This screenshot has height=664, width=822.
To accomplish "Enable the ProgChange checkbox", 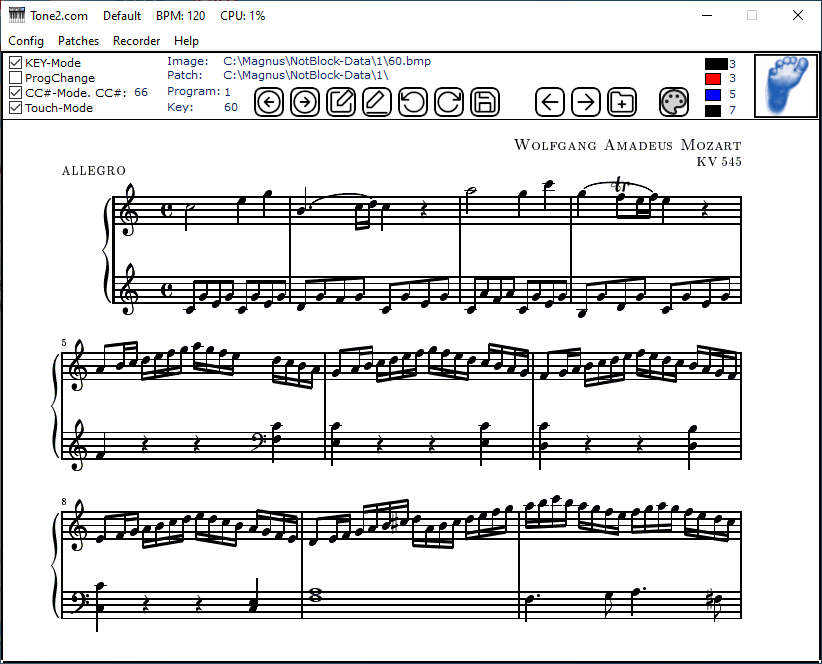I will [x=16, y=78].
